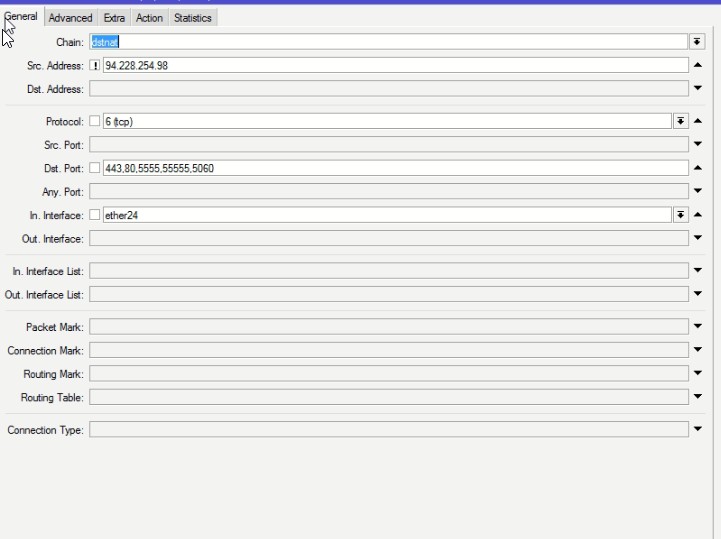Expand the Dst. Address field

698,88
